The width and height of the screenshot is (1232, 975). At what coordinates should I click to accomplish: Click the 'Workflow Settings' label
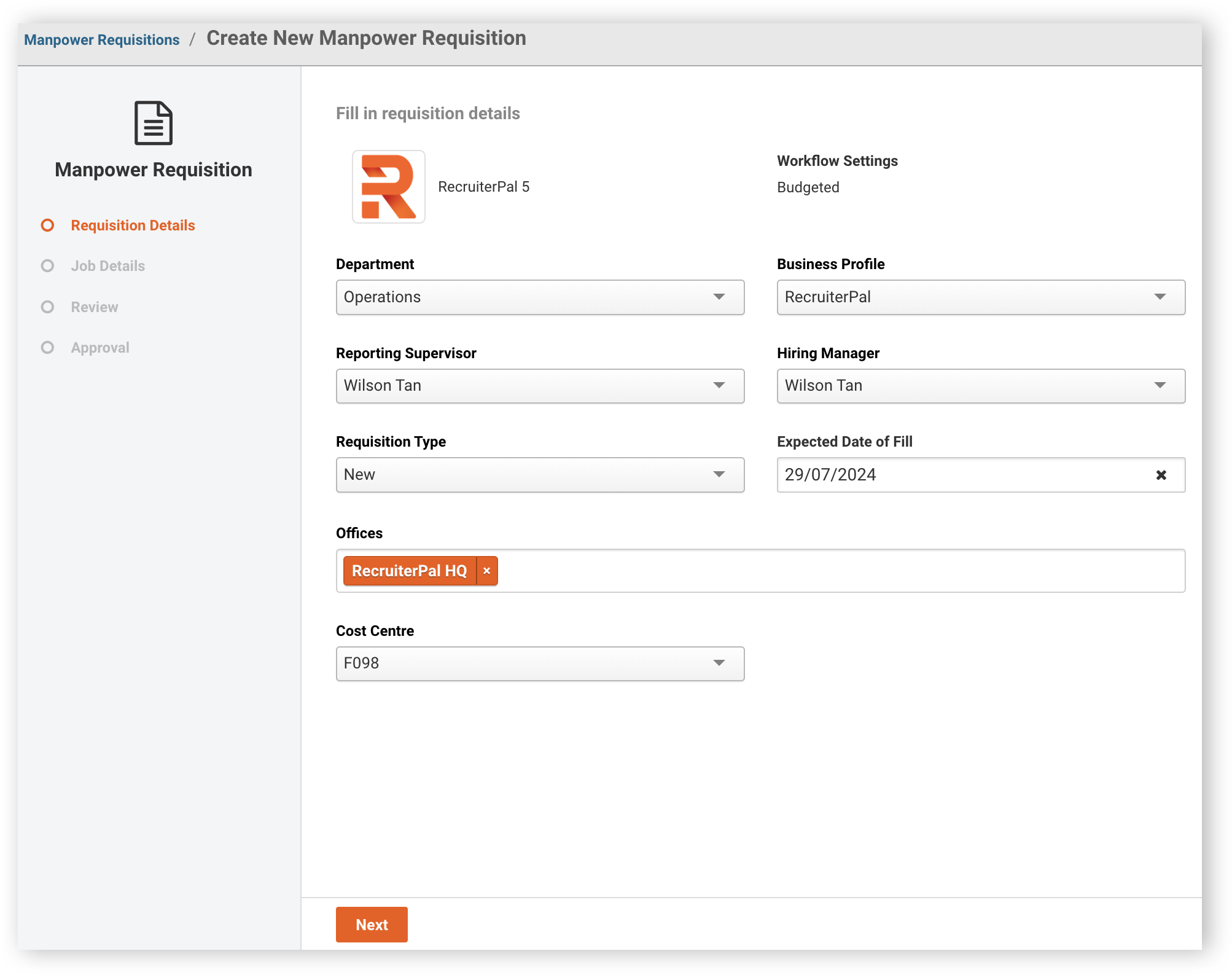coord(837,161)
